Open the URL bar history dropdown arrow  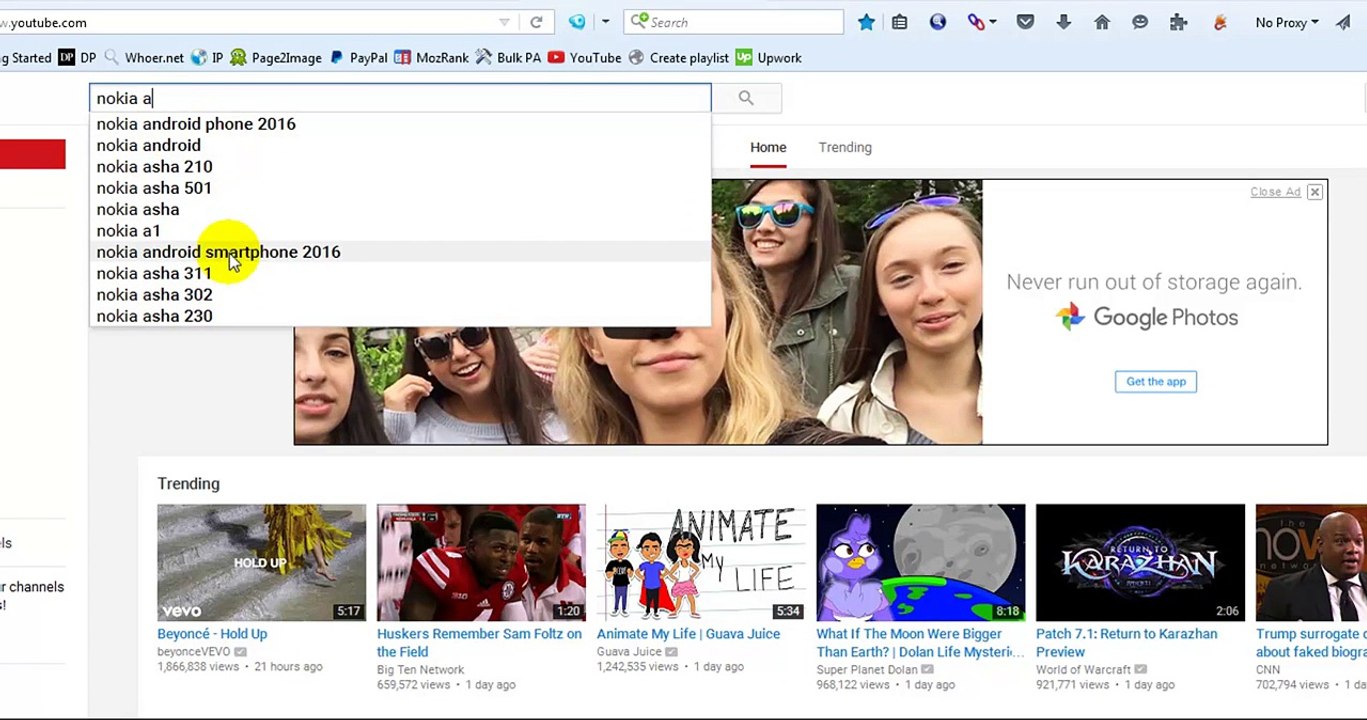[505, 22]
